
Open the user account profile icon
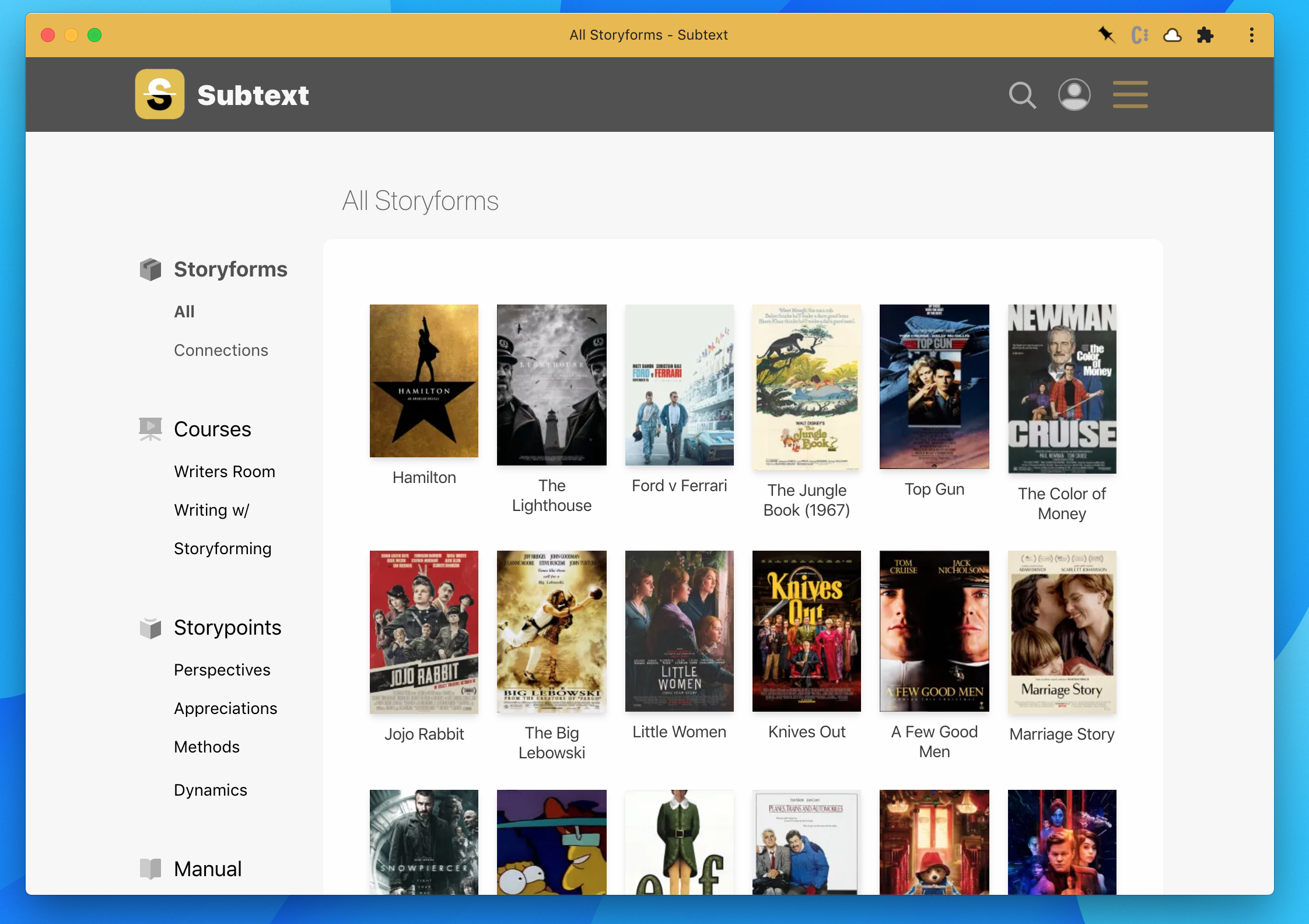(x=1074, y=94)
